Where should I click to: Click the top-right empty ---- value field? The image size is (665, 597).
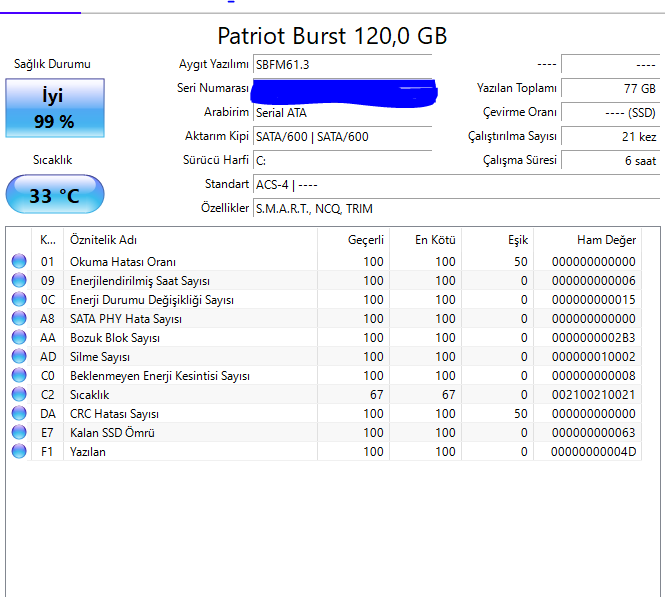coord(610,64)
